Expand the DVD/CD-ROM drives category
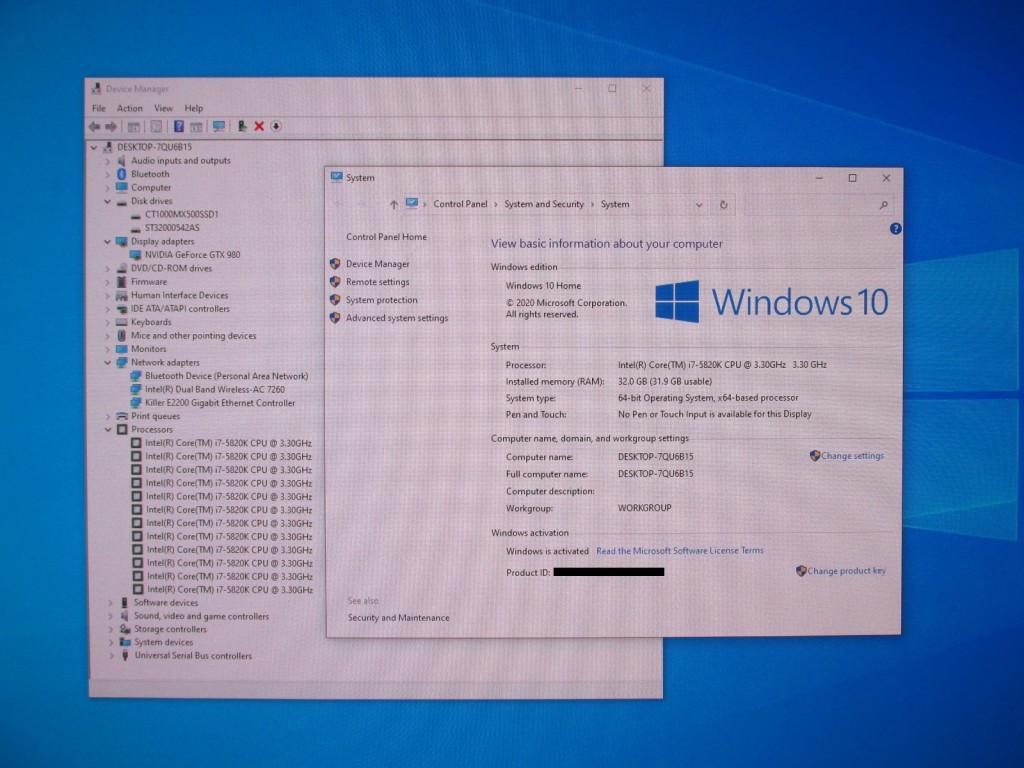This screenshot has width=1024, height=768. [108, 268]
